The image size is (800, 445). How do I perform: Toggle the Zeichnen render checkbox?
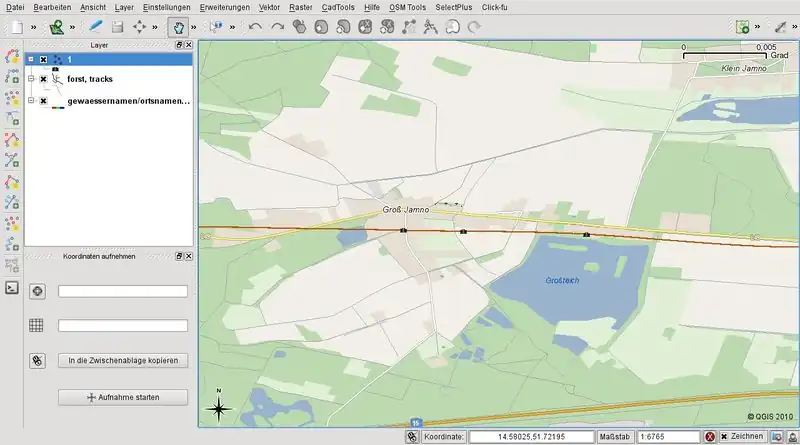coord(724,437)
